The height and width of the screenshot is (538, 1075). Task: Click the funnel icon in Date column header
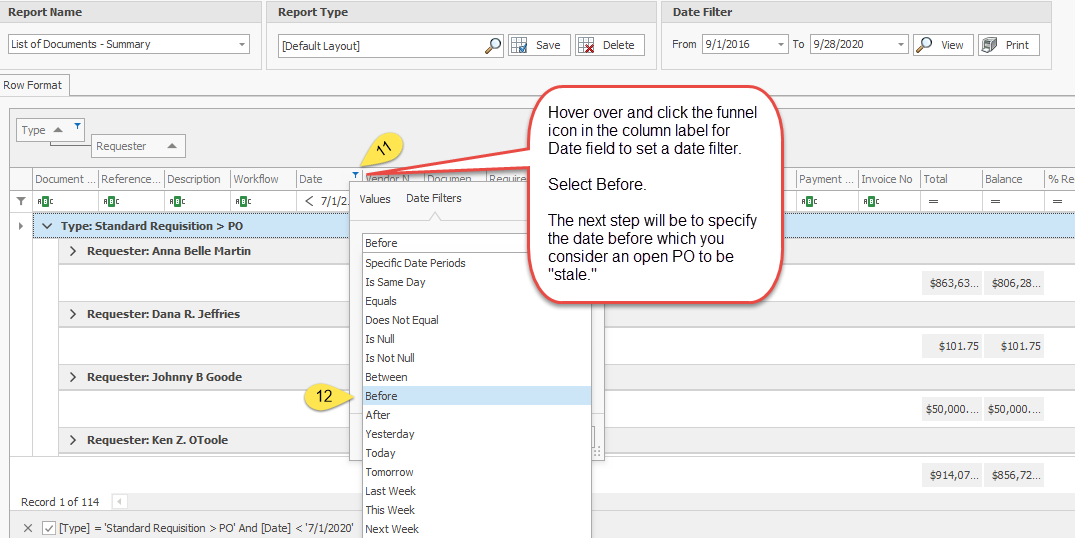coord(354,176)
